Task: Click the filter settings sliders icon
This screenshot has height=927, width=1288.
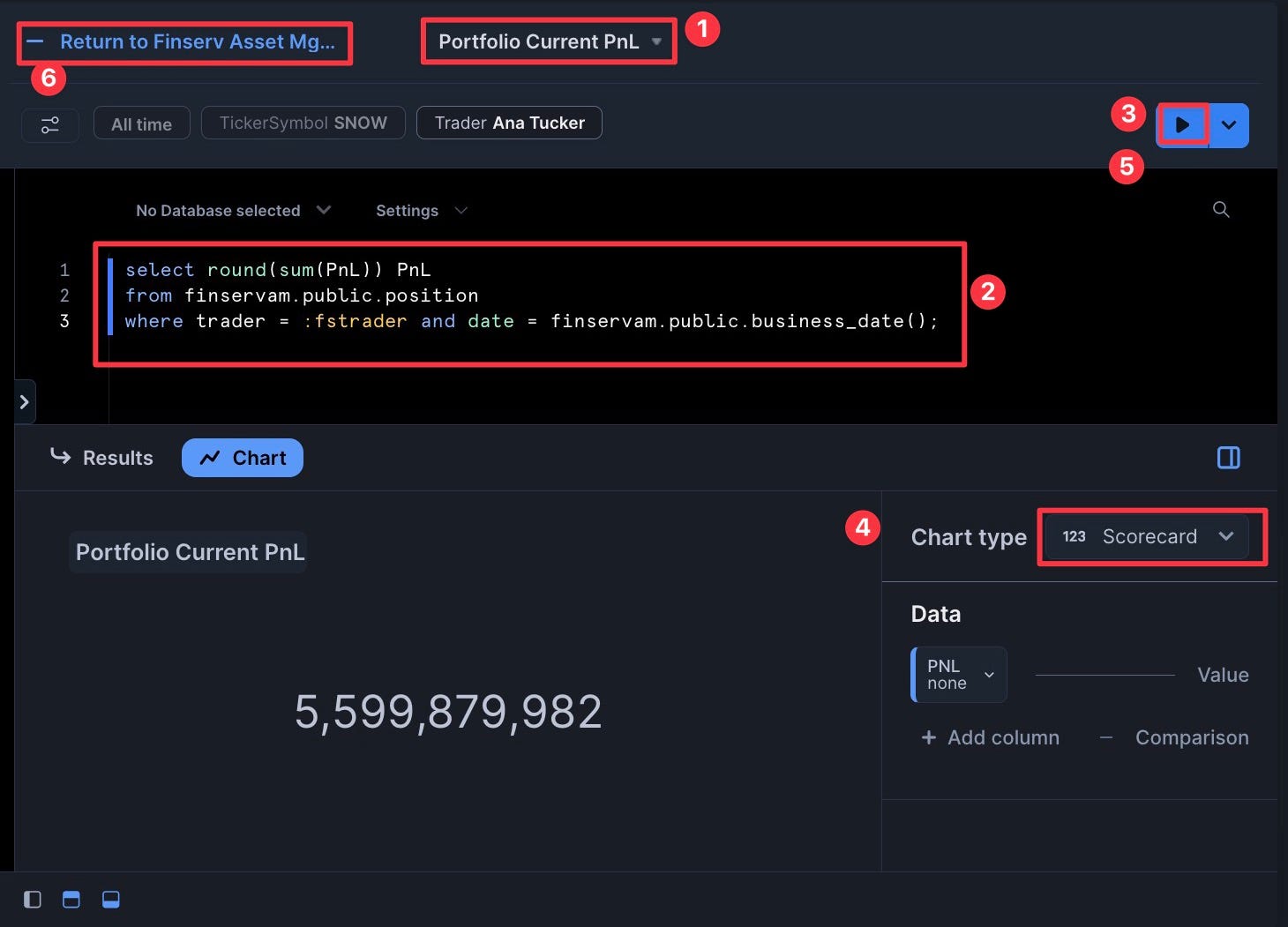Action: pyautogui.click(x=50, y=124)
